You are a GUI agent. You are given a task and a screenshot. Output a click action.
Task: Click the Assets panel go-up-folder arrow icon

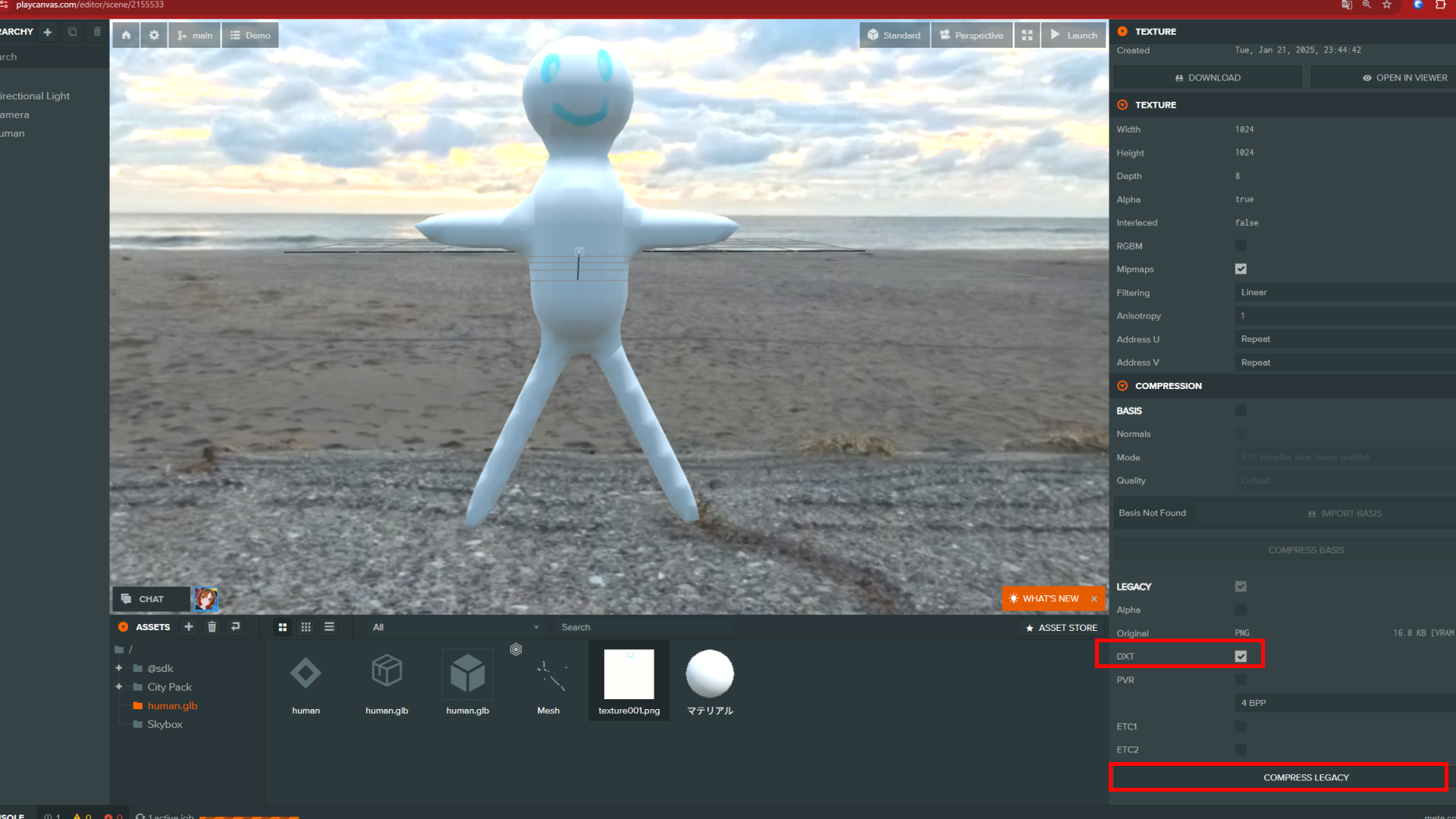coord(236,626)
